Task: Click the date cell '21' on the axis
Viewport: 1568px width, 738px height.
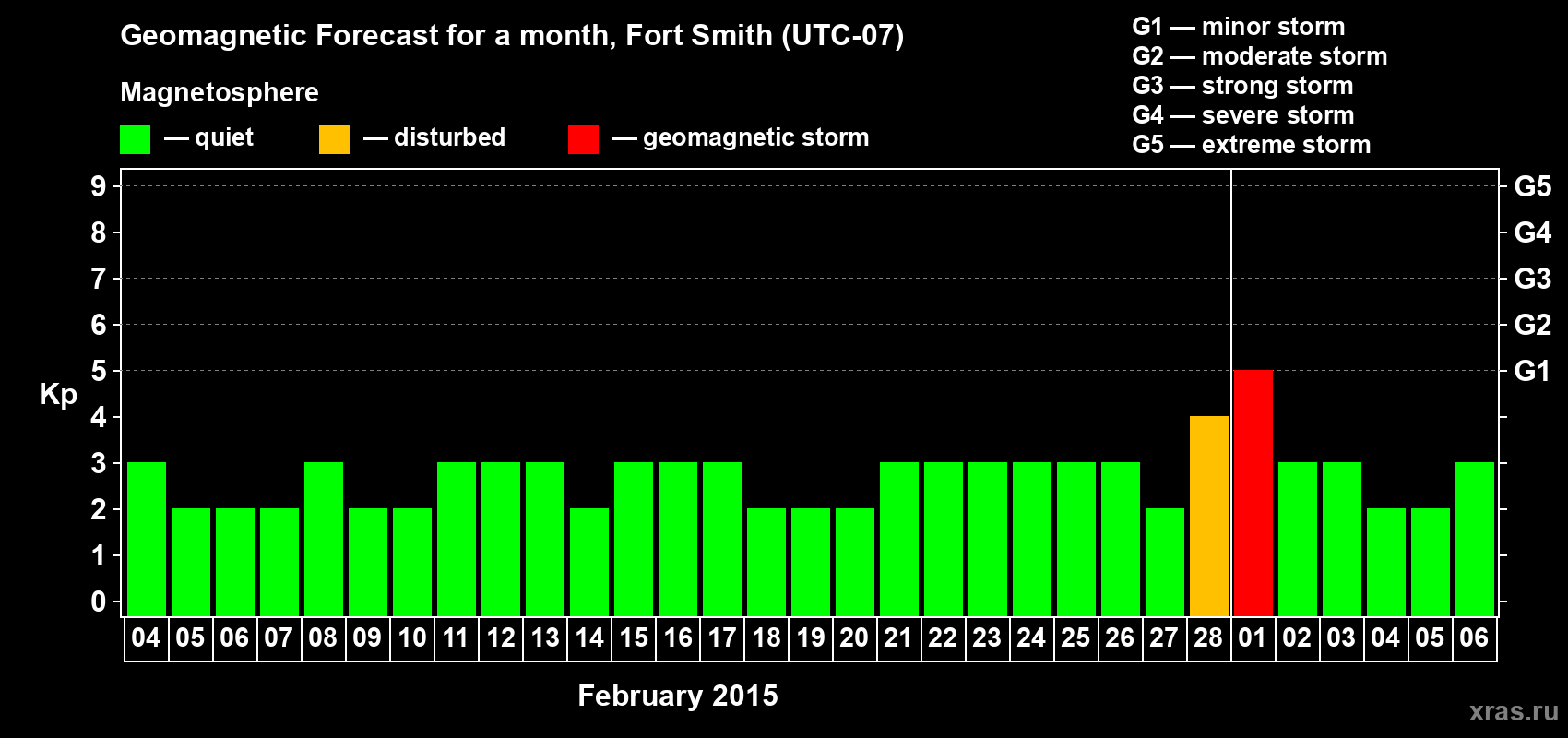Action: [x=898, y=638]
